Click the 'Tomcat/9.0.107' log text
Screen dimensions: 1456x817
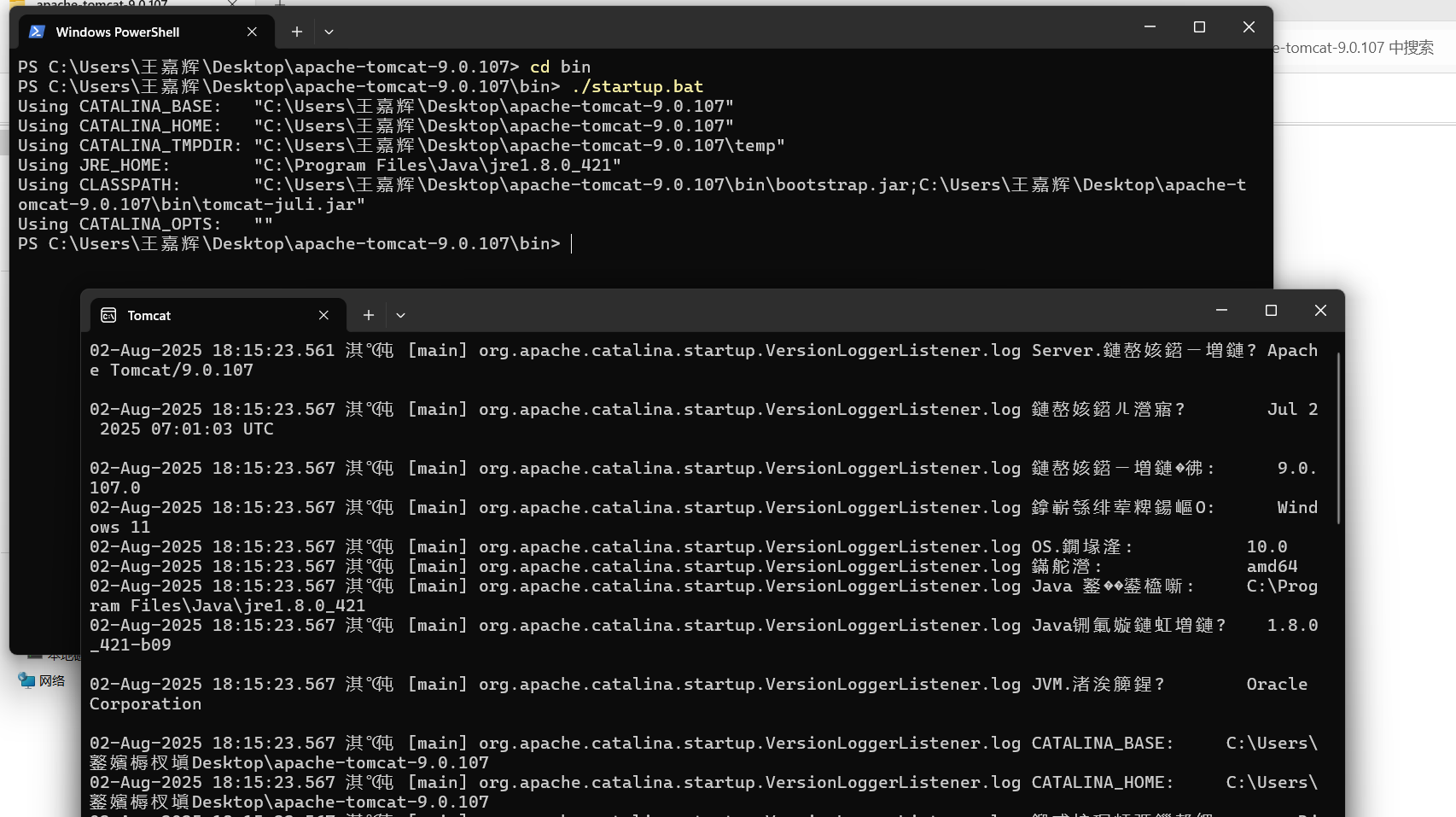182,370
